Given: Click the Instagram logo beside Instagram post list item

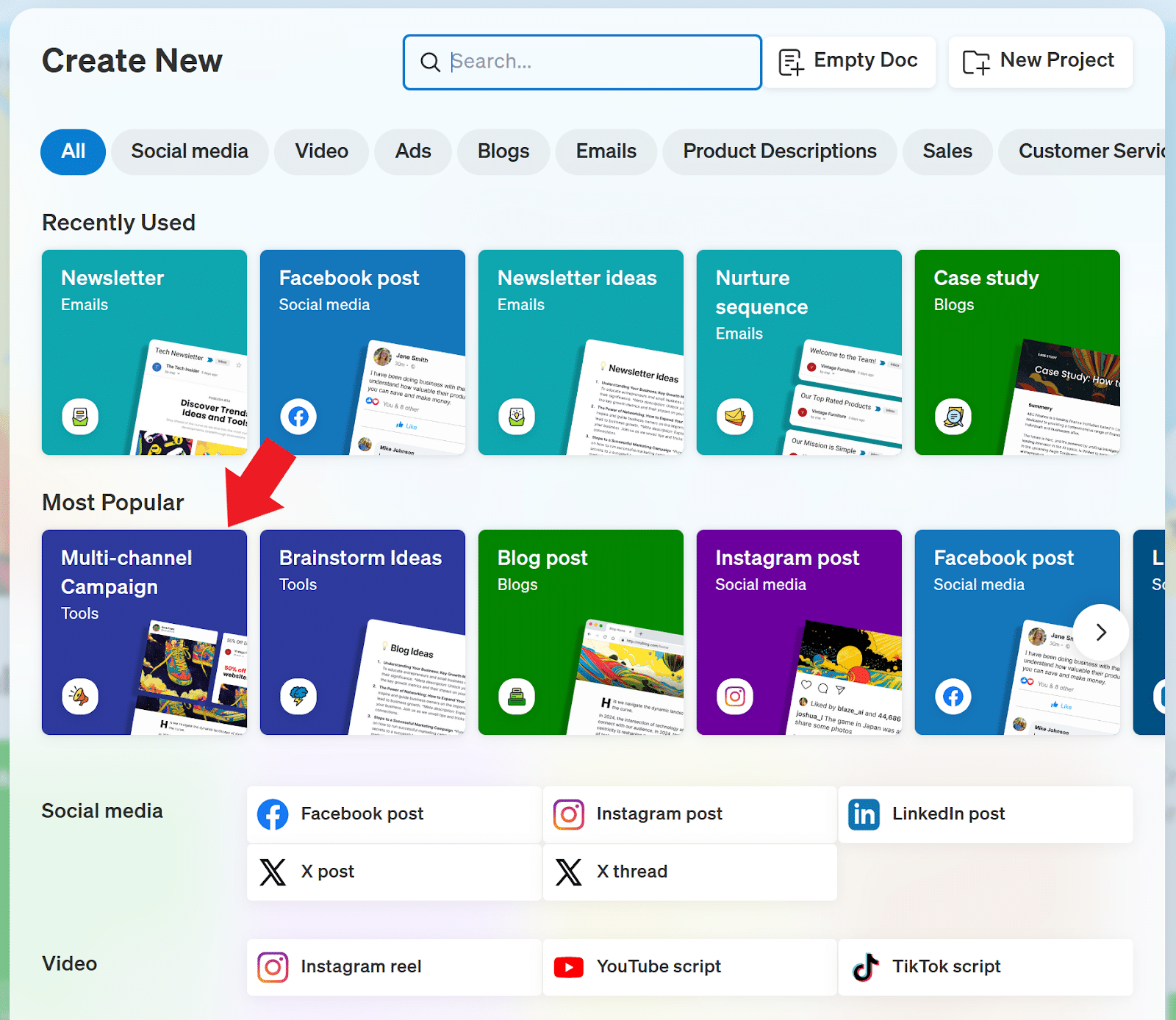Looking at the screenshot, I should tap(569, 814).
